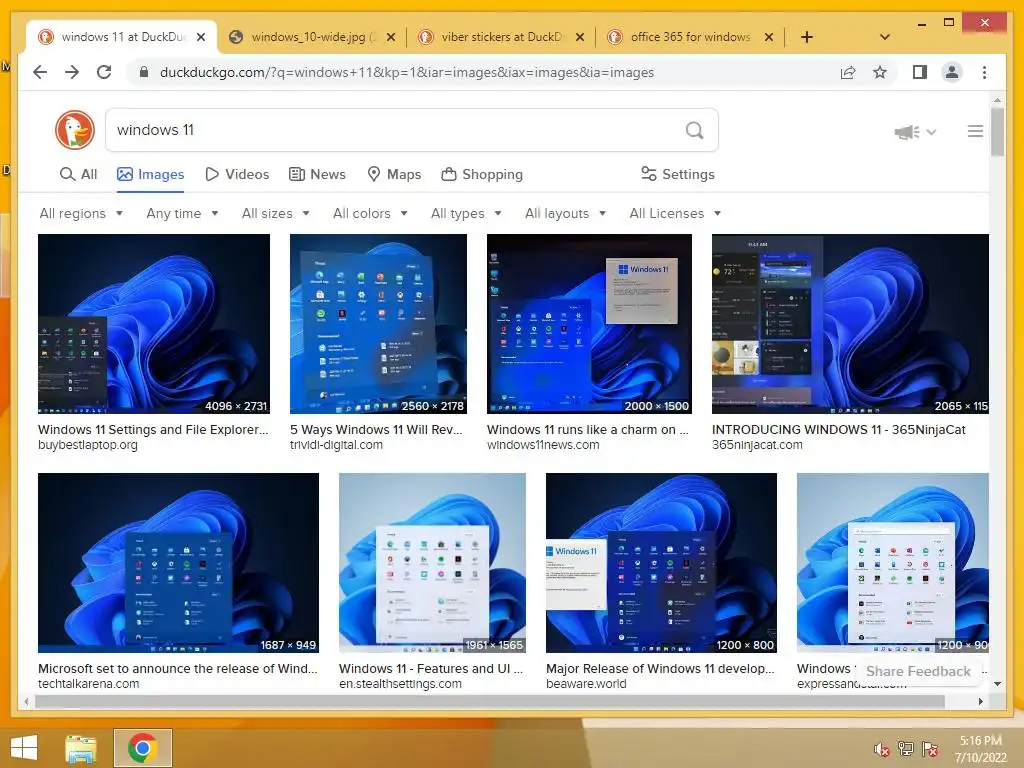The width and height of the screenshot is (1024, 768).
Task: Expand the All colors filter
Action: pyautogui.click(x=370, y=214)
